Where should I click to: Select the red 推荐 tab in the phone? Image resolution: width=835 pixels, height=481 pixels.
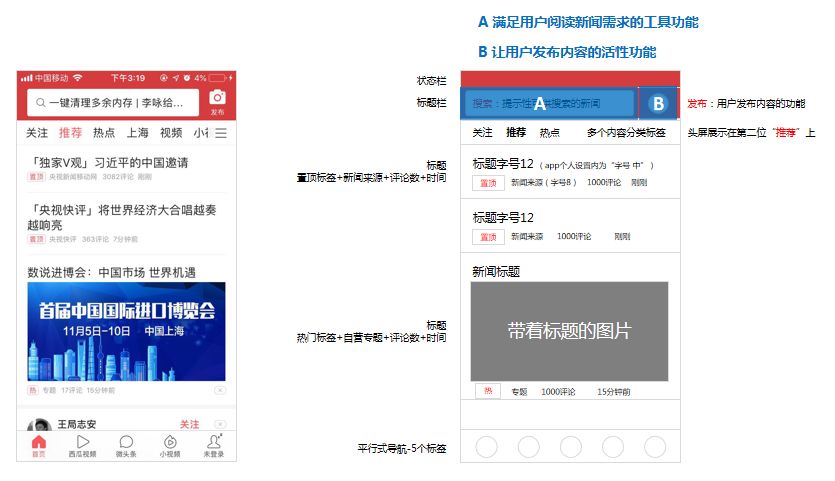pyautogui.click(x=70, y=133)
